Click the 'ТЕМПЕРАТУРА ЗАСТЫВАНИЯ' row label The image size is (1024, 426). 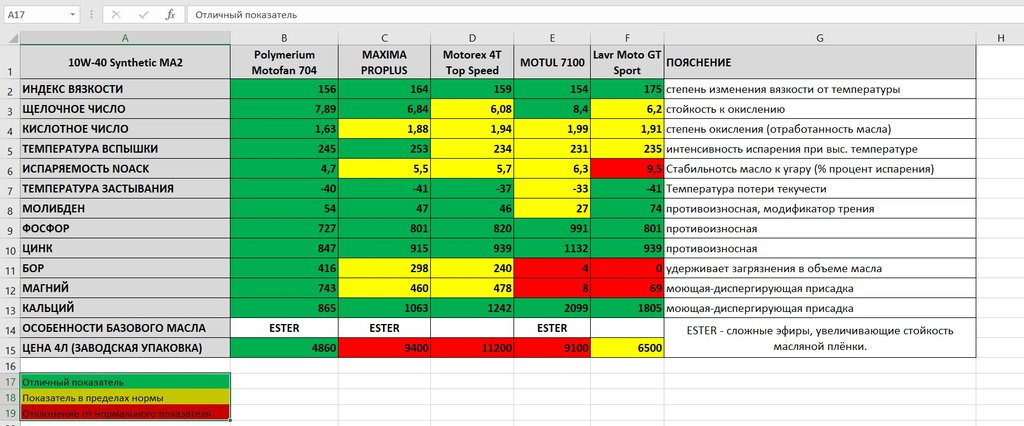(125, 189)
